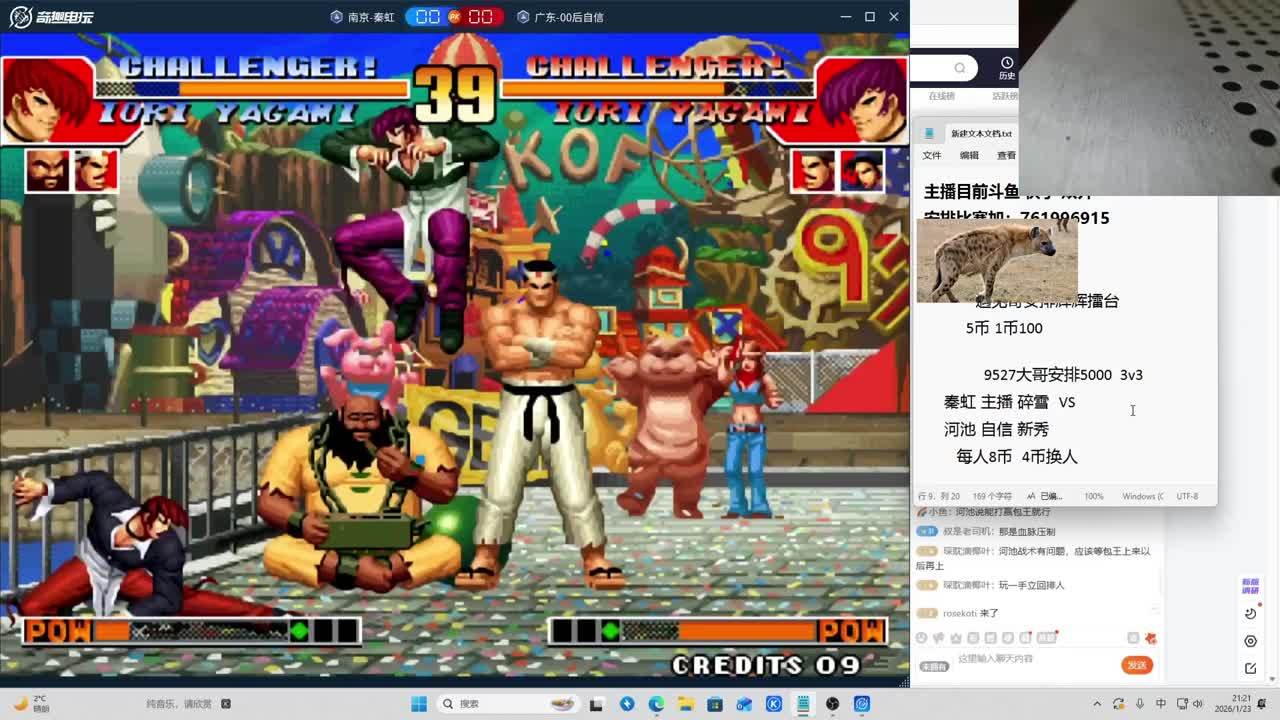The image size is (1280, 720).
Task: Click the UTF-8 encoding in Notepad status bar
Action: pyautogui.click(x=1187, y=496)
